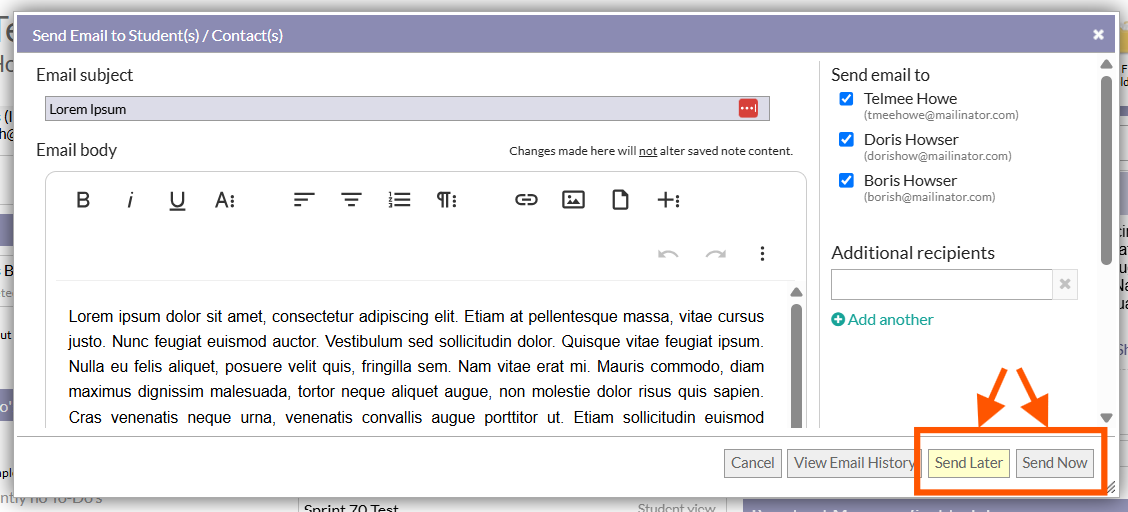
Task: Open the text size options dropdown
Action: coord(225,200)
